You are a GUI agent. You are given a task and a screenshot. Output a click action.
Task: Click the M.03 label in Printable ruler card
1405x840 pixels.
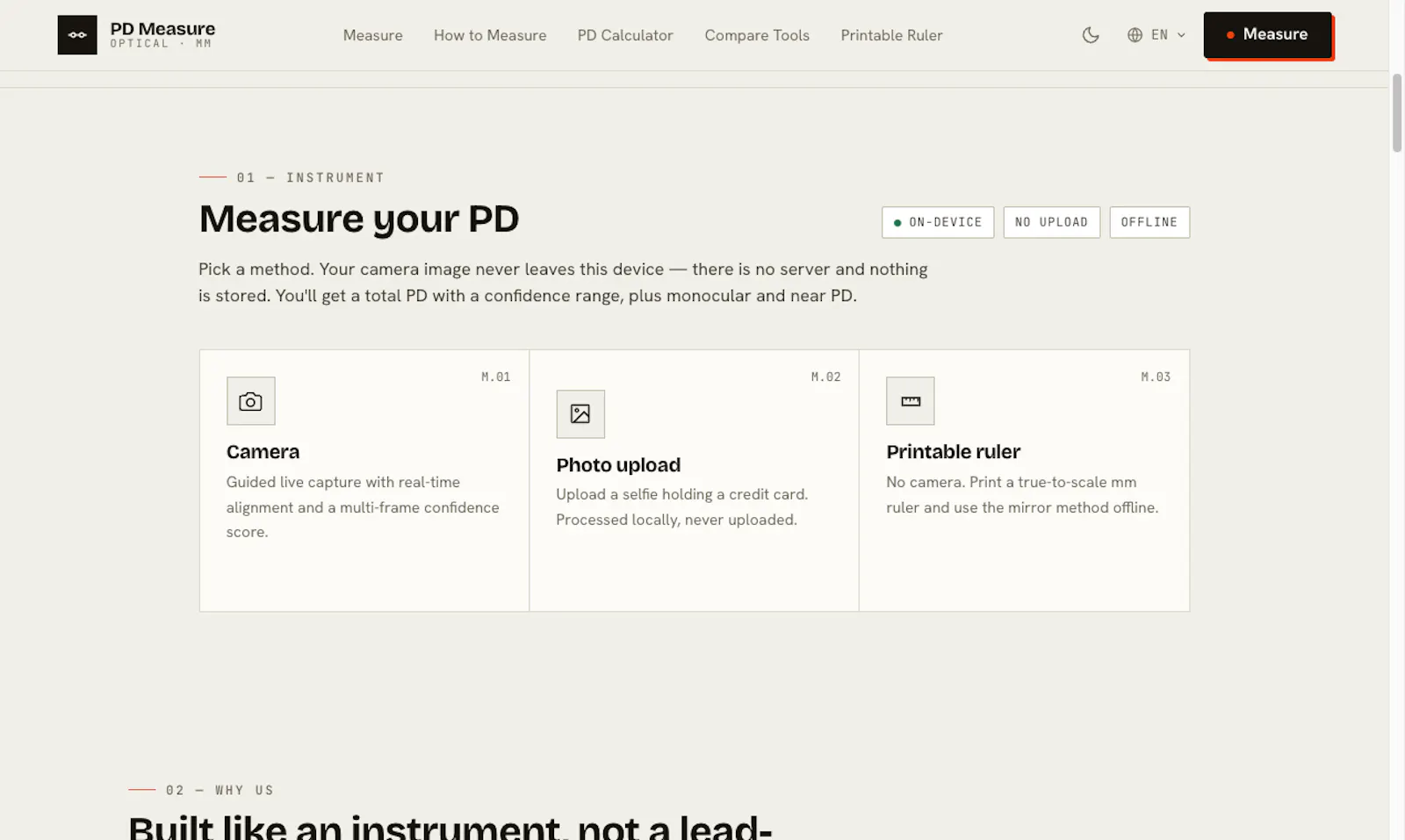coord(1156,377)
